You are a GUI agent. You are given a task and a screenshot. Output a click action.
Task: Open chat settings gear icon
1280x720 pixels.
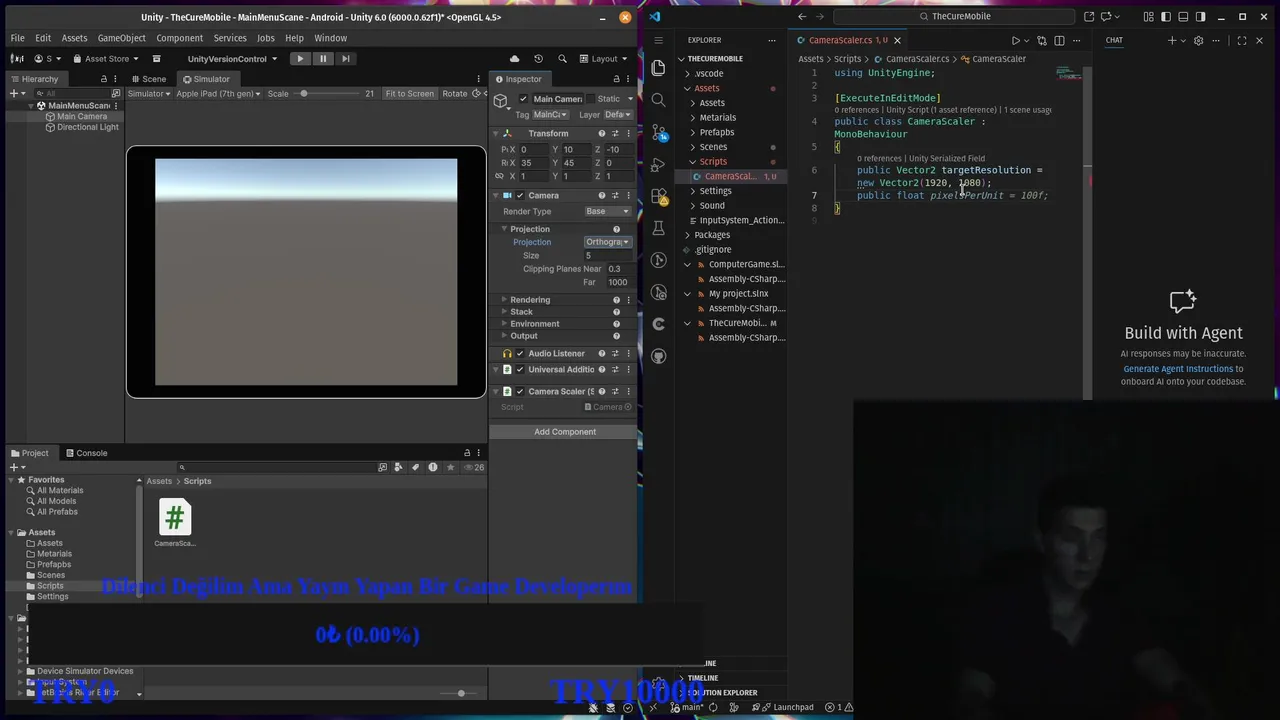[1198, 40]
